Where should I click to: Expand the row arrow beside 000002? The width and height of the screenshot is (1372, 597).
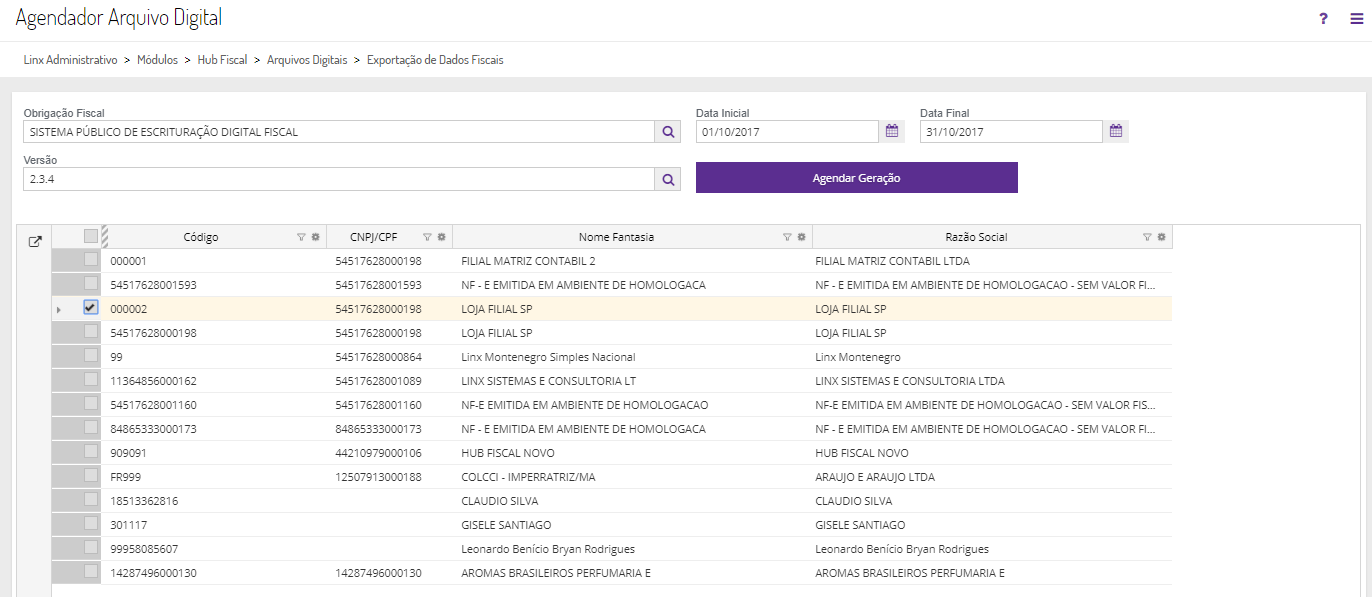pyautogui.click(x=58, y=310)
